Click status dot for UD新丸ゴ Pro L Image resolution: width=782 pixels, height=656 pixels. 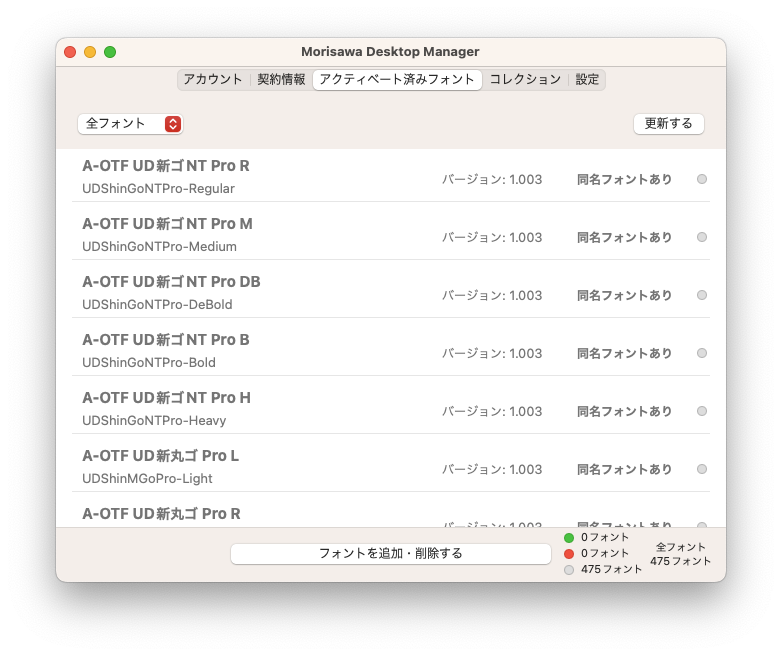[x=702, y=469]
